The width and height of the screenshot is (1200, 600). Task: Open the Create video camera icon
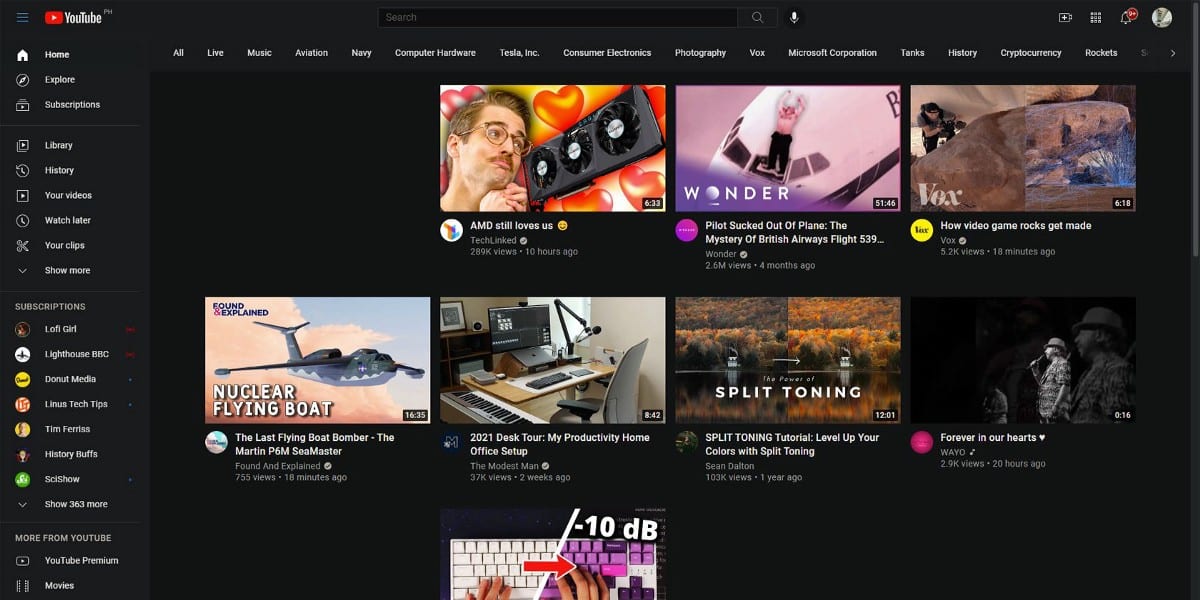pyautogui.click(x=1065, y=17)
